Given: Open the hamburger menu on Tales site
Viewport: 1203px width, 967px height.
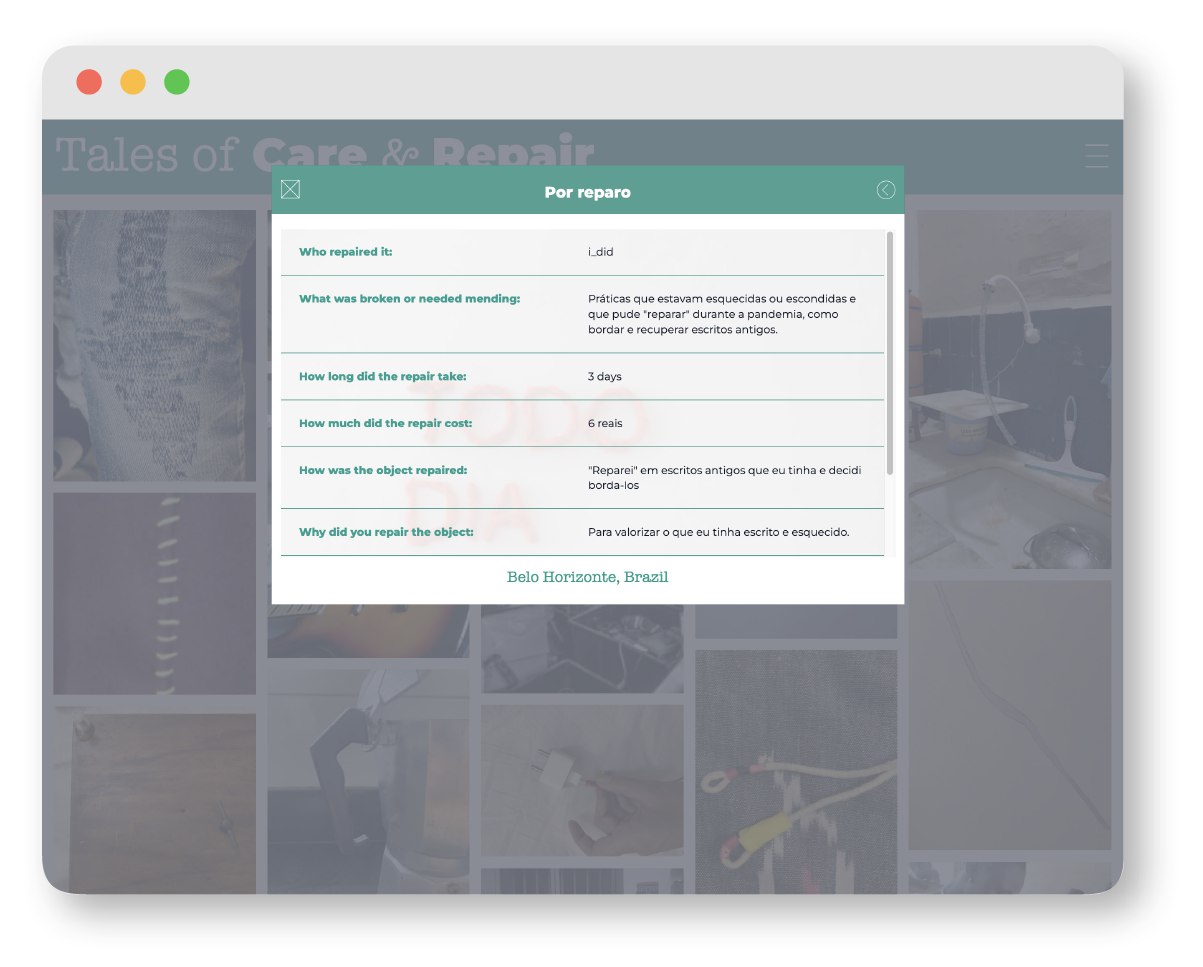Looking at the screenshot, I should click(1097, 156).
